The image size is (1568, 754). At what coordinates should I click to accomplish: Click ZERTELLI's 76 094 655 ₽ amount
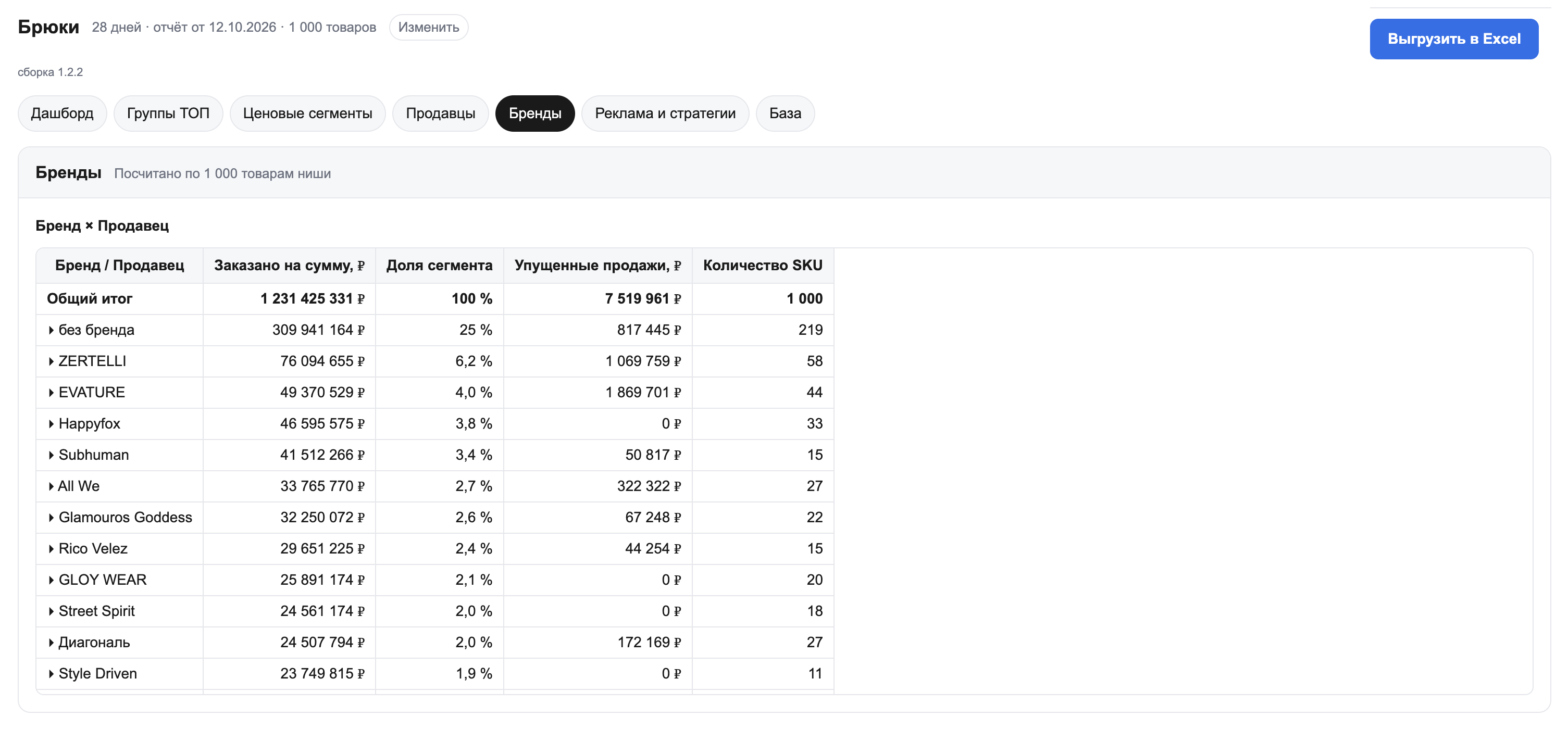(x=322, y=361)
